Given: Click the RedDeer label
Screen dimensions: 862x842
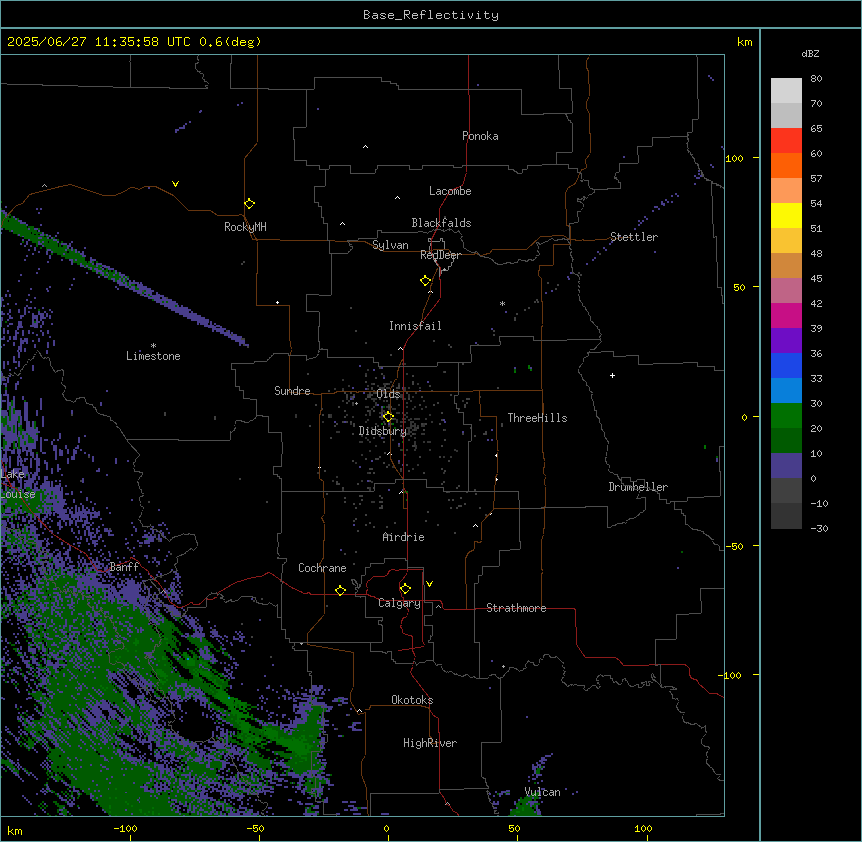Looking at the screenshot, I should pos(440,255).
